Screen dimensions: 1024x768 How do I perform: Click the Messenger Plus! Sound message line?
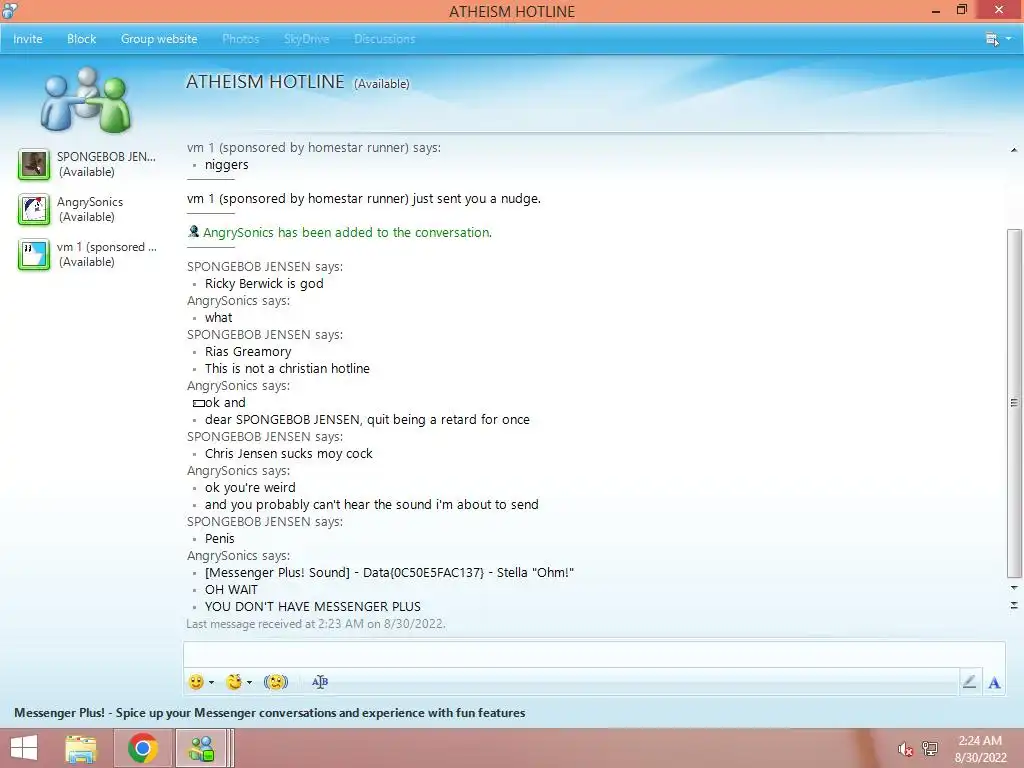point(389,572)
